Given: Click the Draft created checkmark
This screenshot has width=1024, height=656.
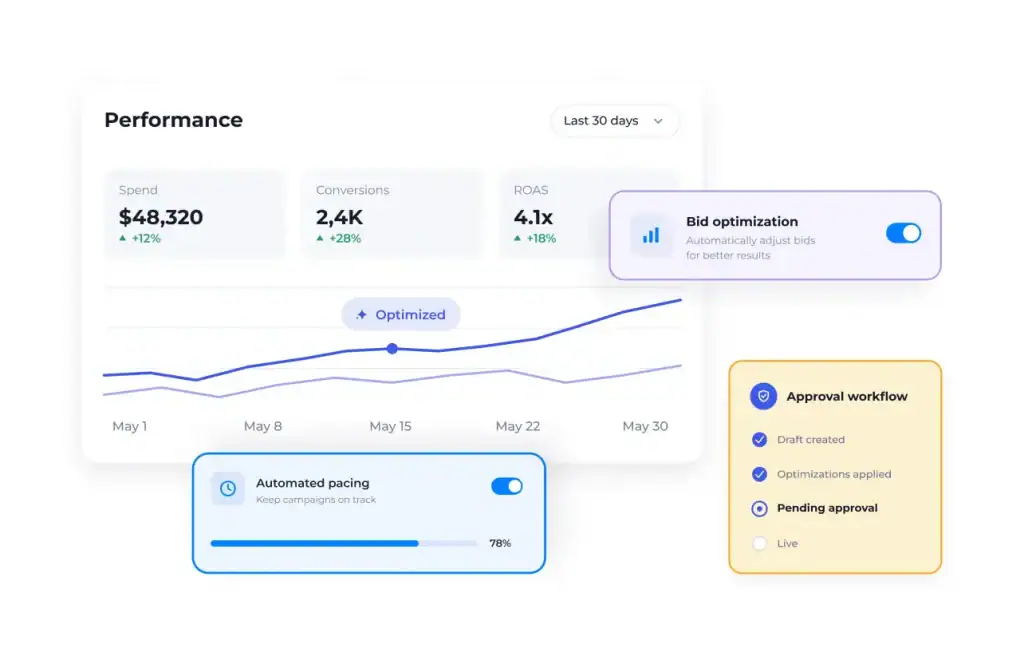Looking at the screenshot, I should [x=759, y=440].
